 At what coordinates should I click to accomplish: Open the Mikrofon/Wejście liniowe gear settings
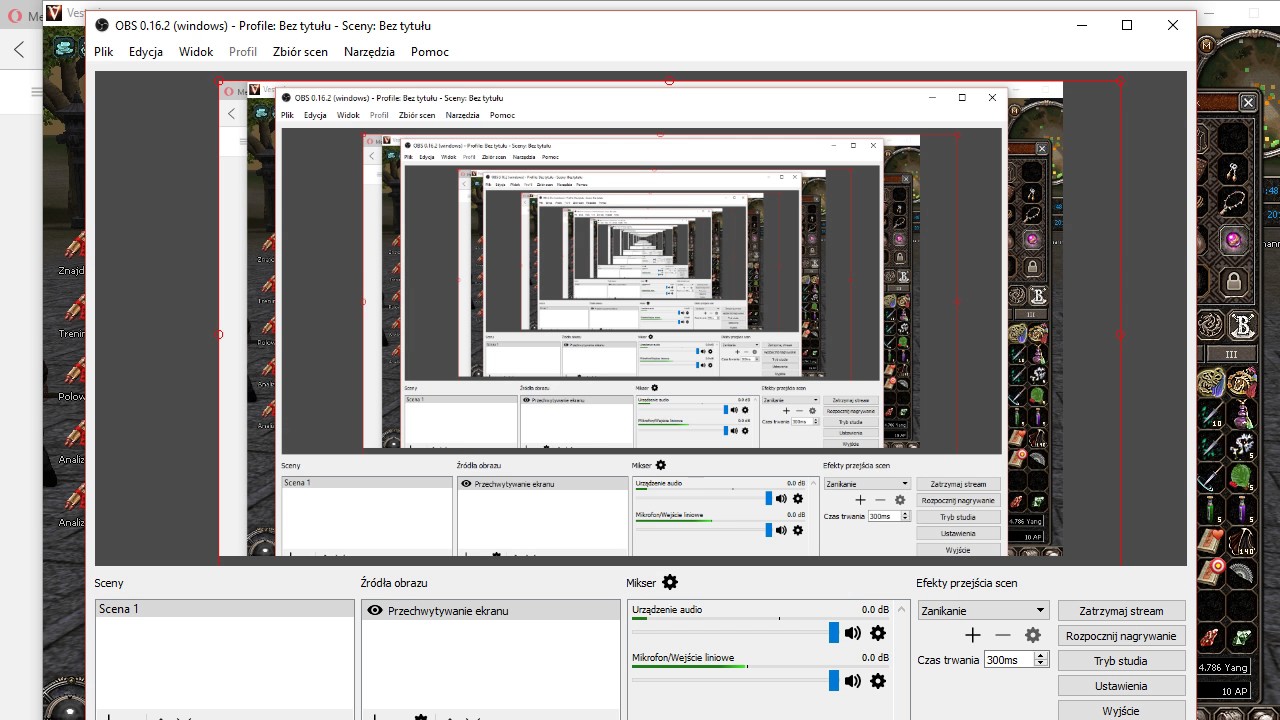(878, 681)
